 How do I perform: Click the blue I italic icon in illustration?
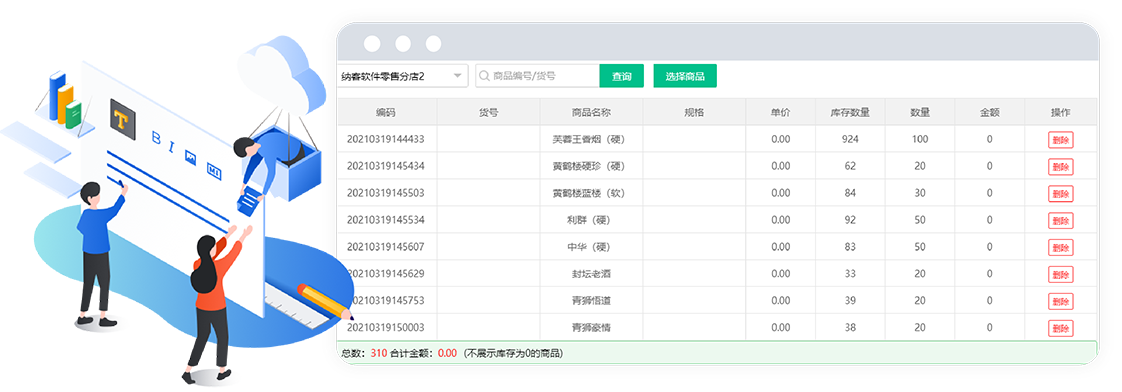point(172,147)
